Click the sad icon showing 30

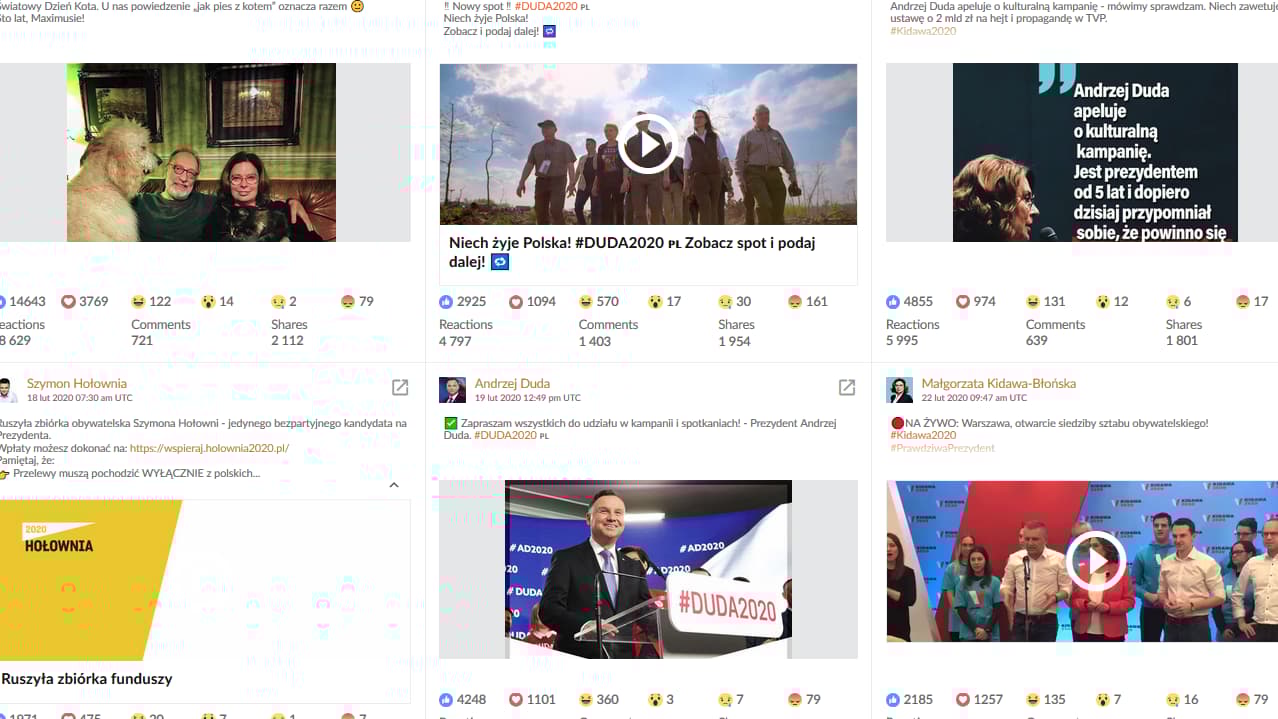pos(725,301)
